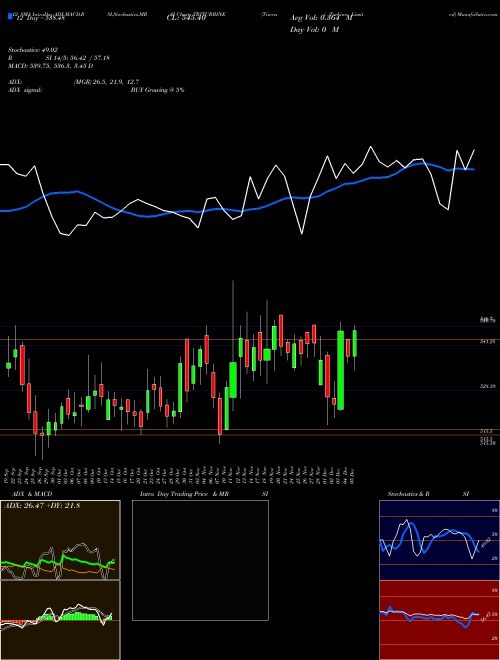Open the ADX indicator chart with green line

(60, 540)
